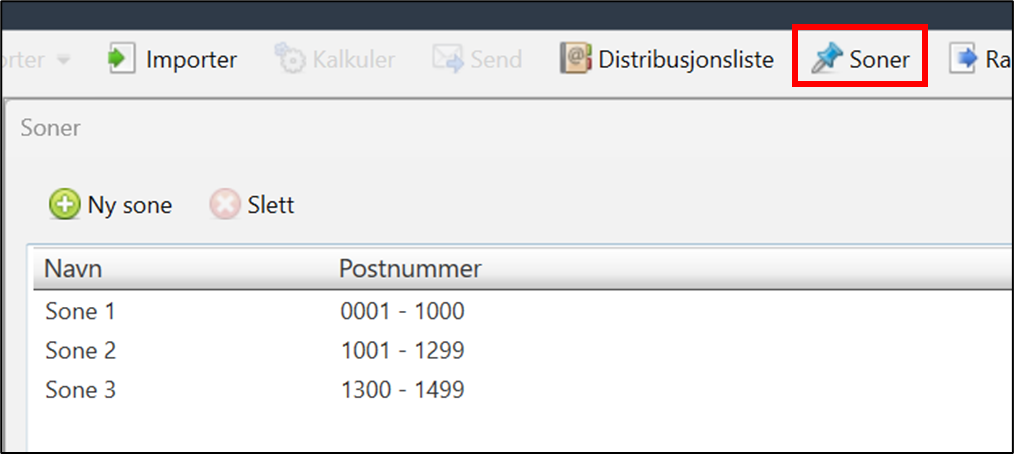
Task: Click the Kalkuler gear icon
Action: point(289,59)
